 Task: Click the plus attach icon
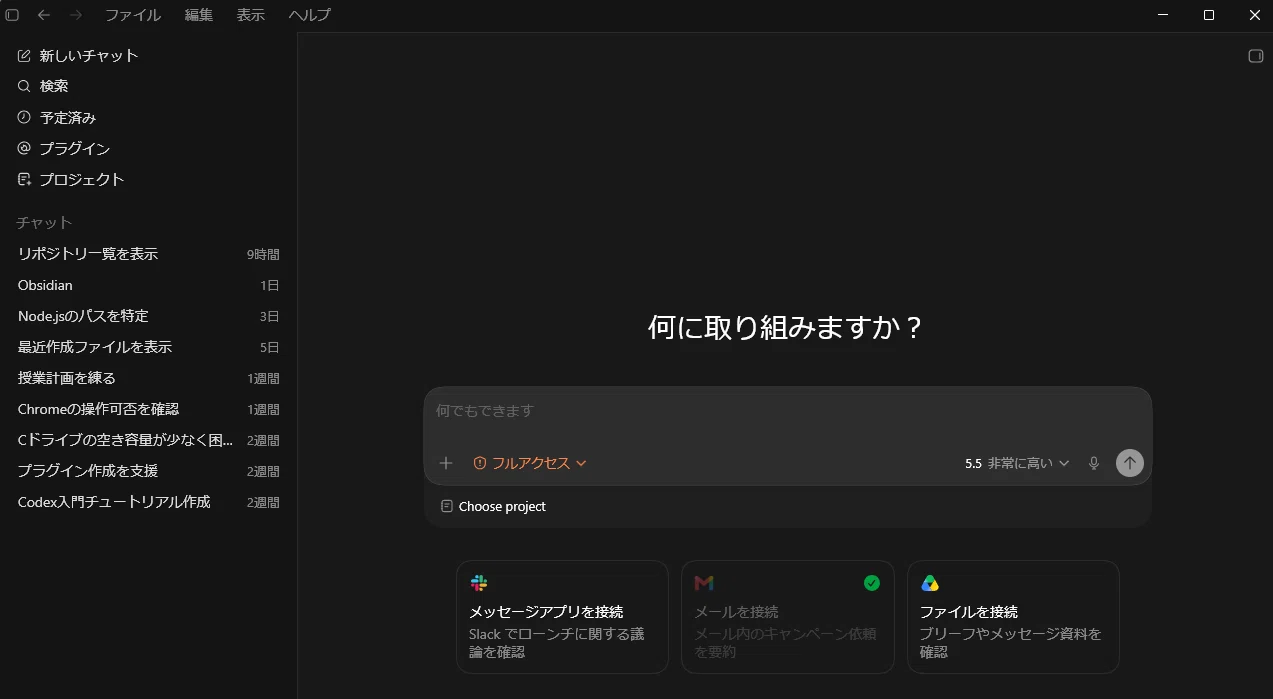point(446,463)
